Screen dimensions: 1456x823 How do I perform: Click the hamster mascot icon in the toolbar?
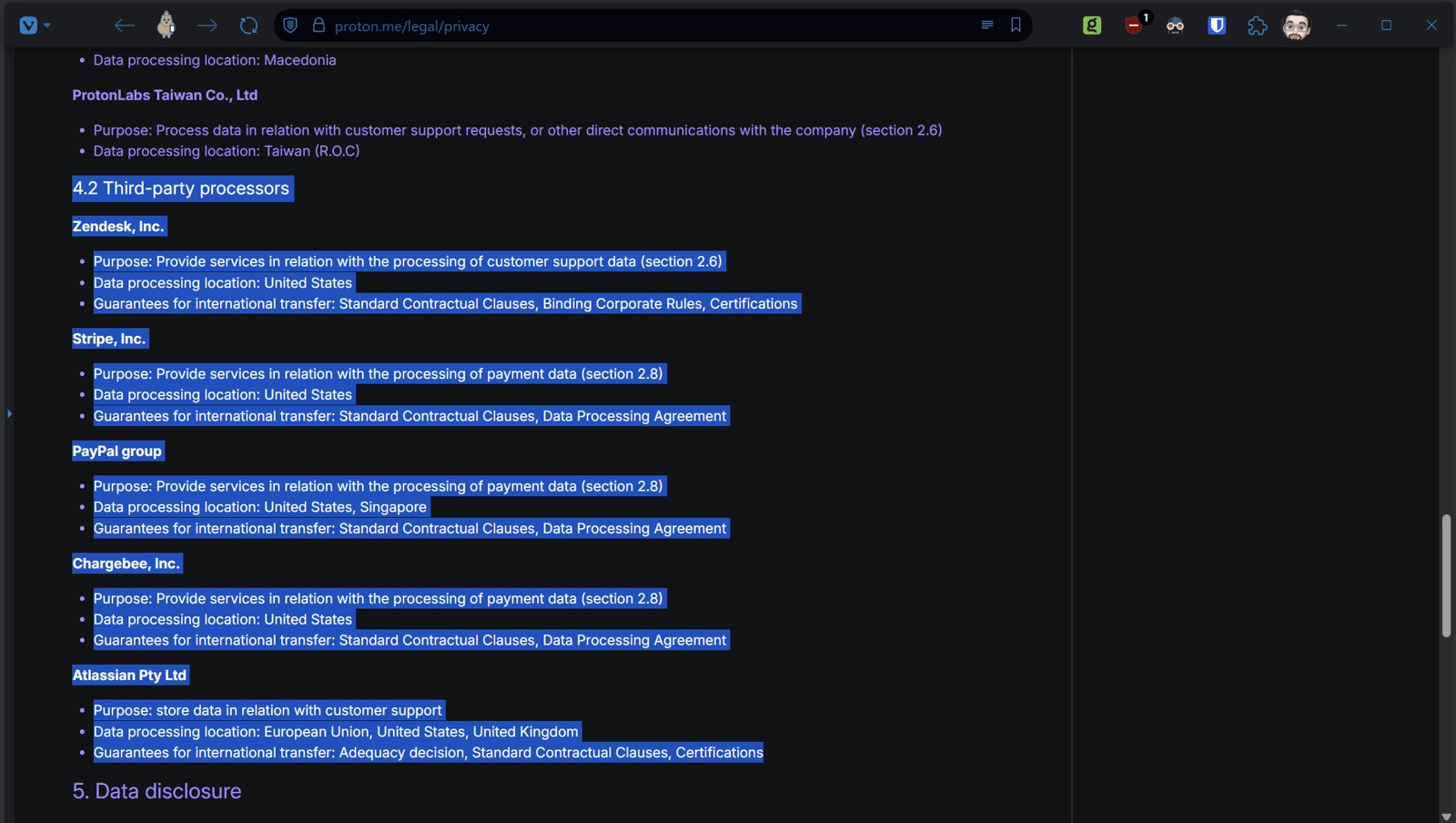166,25
